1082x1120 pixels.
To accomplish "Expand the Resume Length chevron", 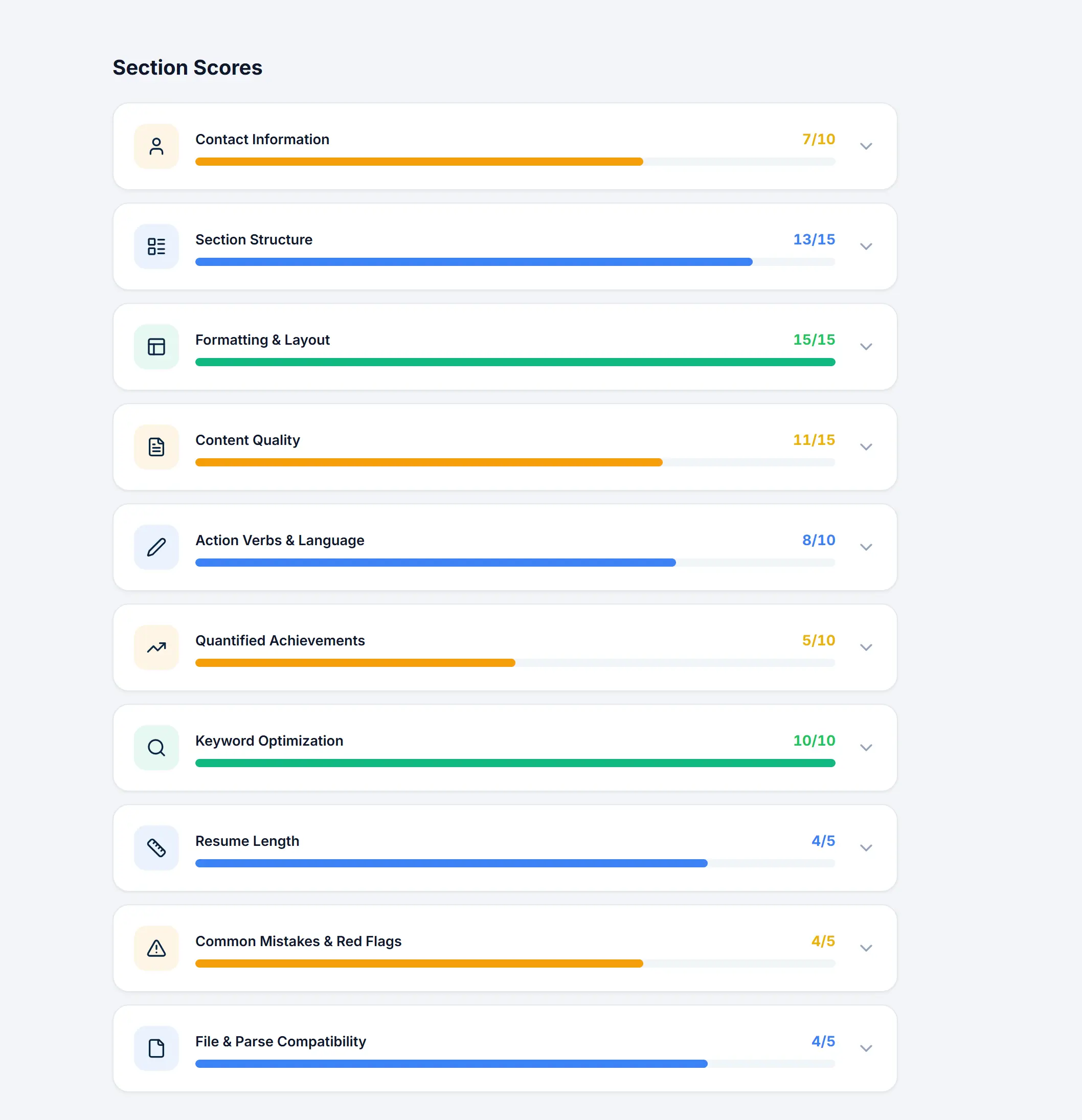I will [x=866, y=848].
